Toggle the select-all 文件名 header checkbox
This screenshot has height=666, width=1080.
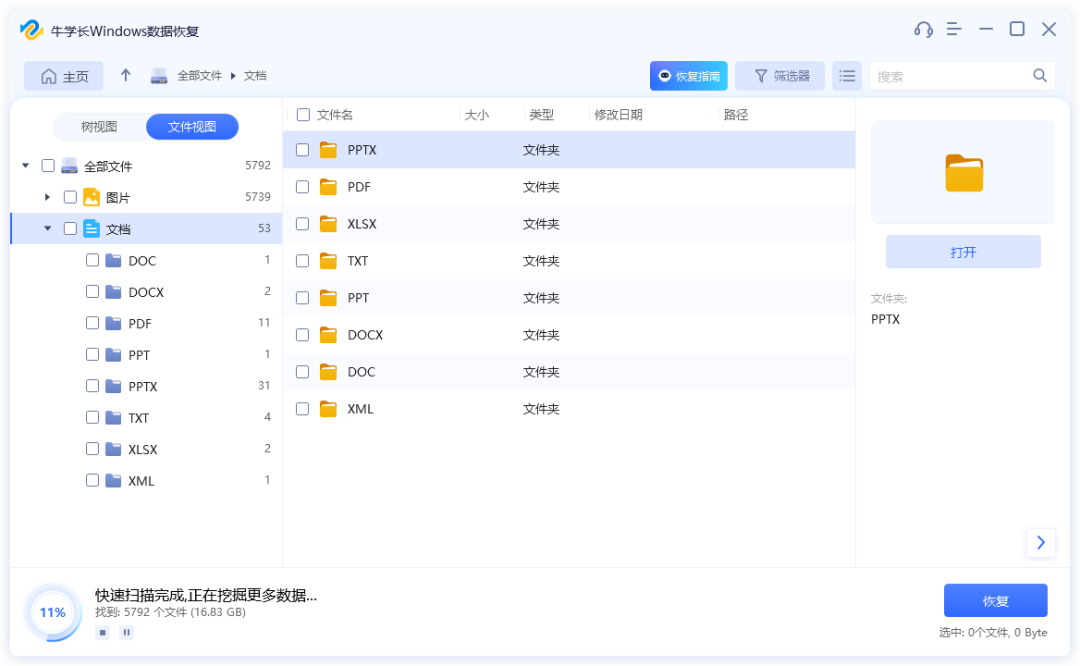click(304, 115)
